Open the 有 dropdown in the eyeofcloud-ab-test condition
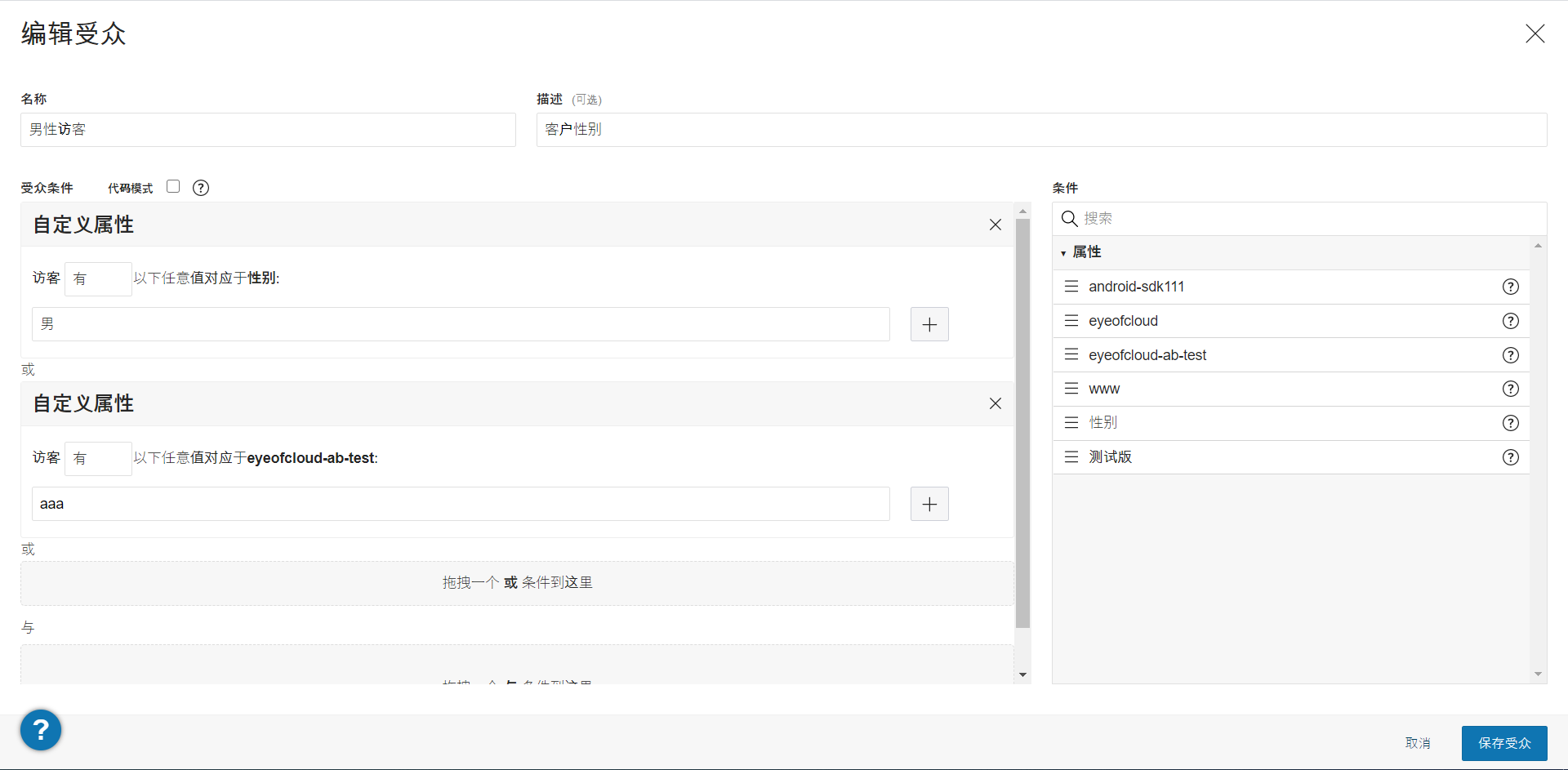The width and height of the screenshot is (1568, 770). pos(98,458)
